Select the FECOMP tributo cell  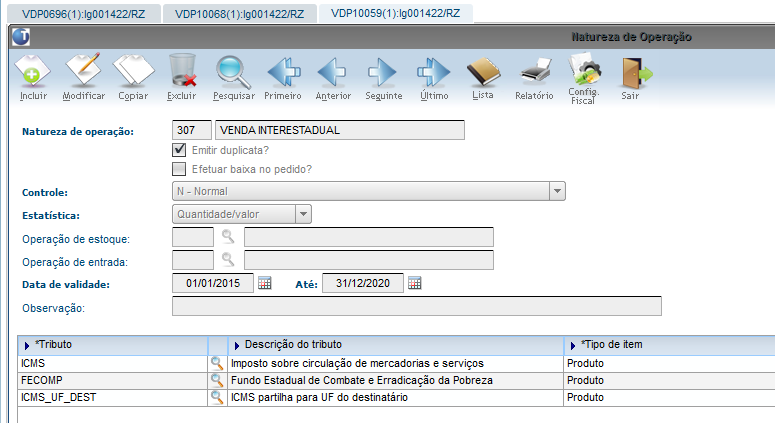113,380
